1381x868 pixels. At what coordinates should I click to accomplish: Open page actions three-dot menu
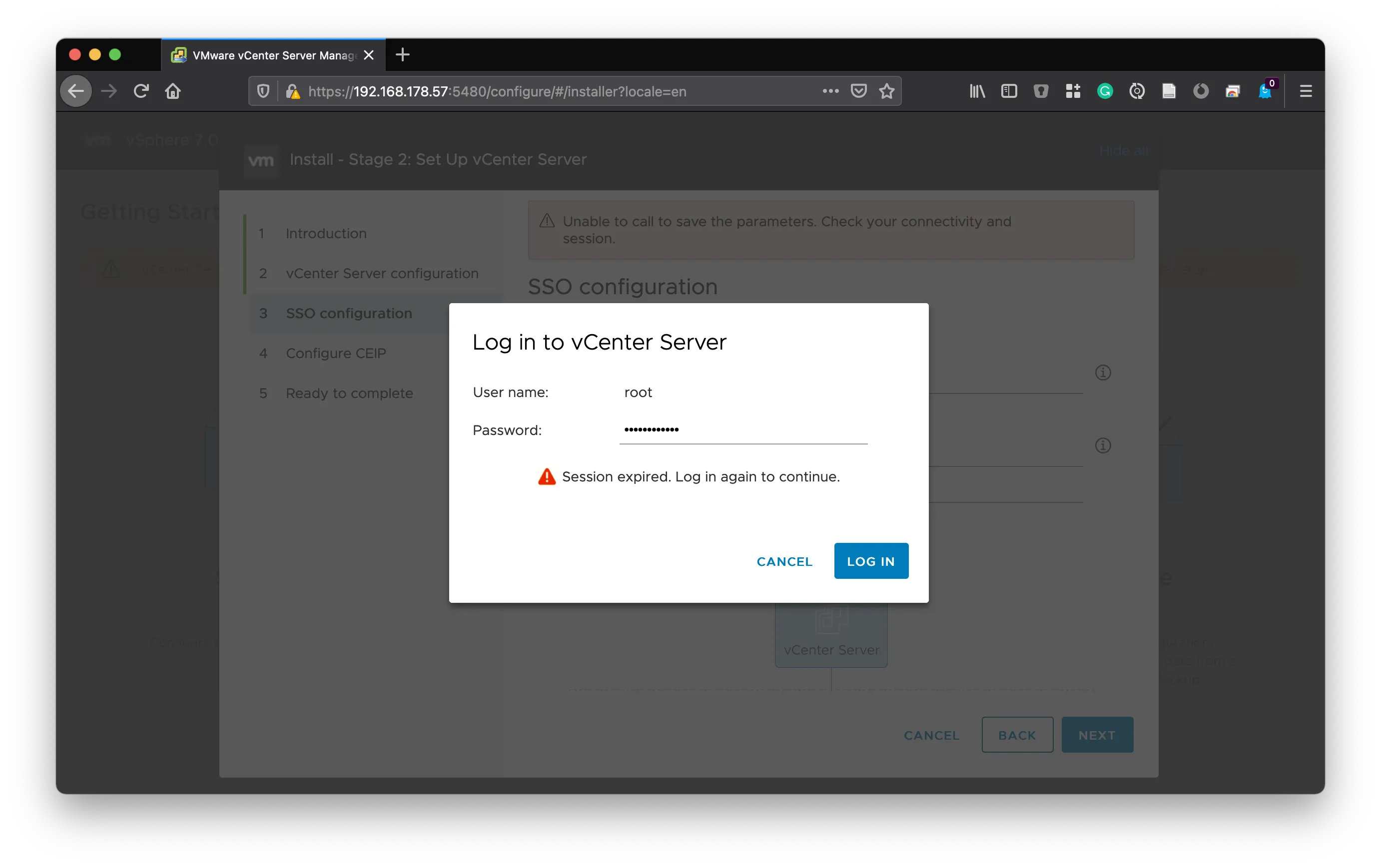point(830,91)
